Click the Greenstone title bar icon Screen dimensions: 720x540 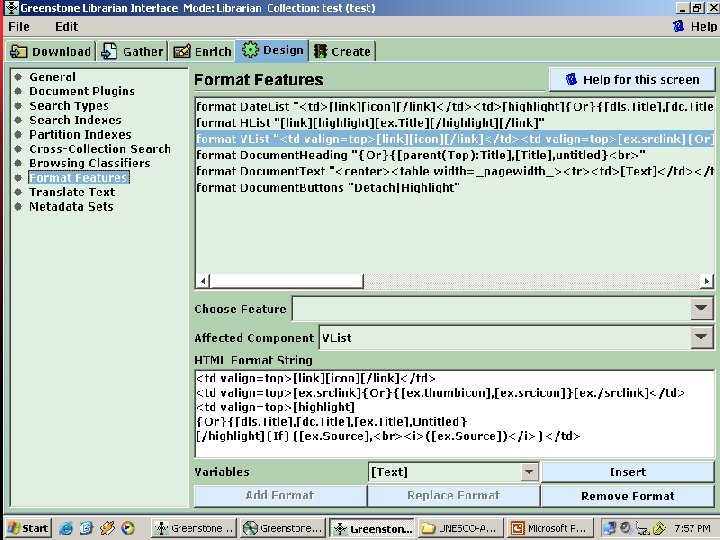[11, 8]
